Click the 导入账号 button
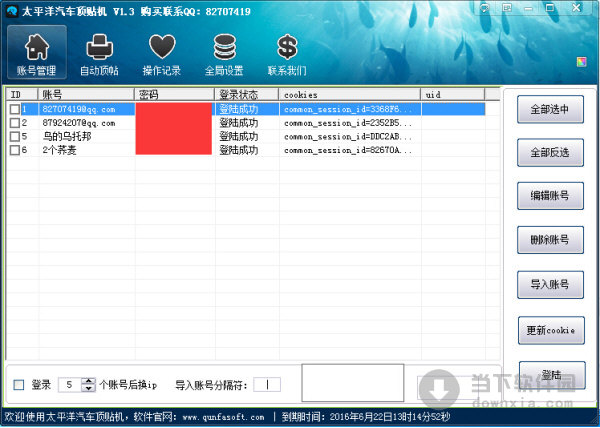Image resolution: width=600 pixels, height=428 pixels. [x=550, y=285]
